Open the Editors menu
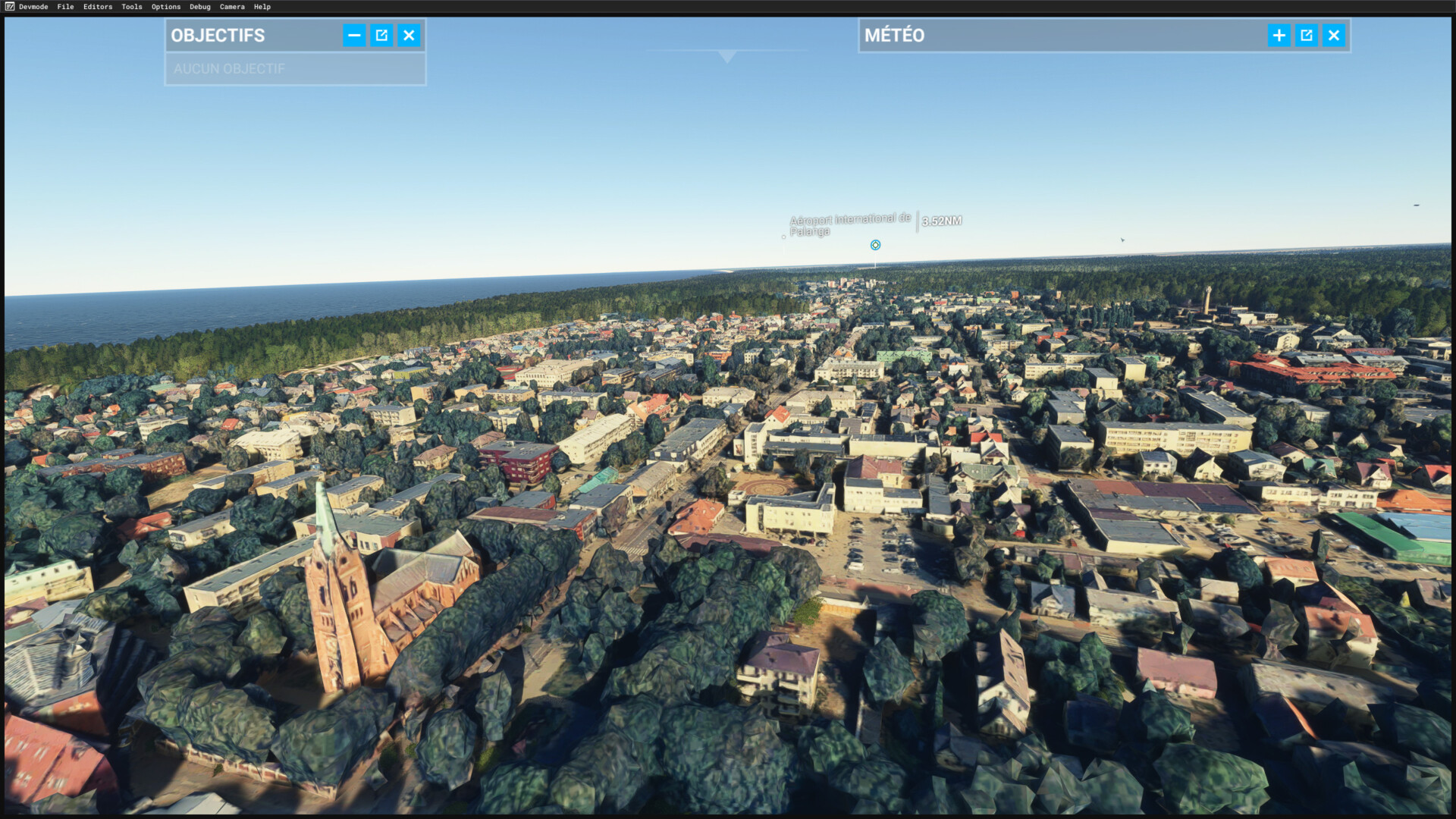 click(98, 7)
